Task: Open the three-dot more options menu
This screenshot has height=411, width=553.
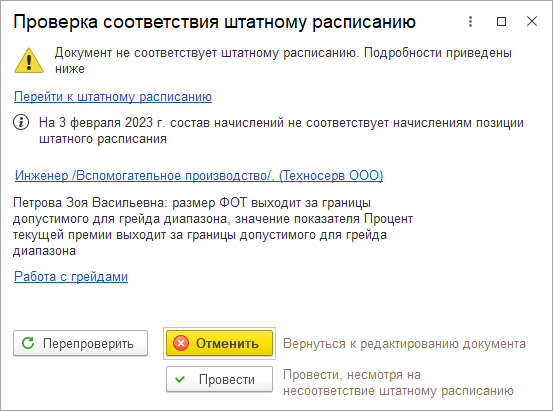Action: click(x=470, y=22)
